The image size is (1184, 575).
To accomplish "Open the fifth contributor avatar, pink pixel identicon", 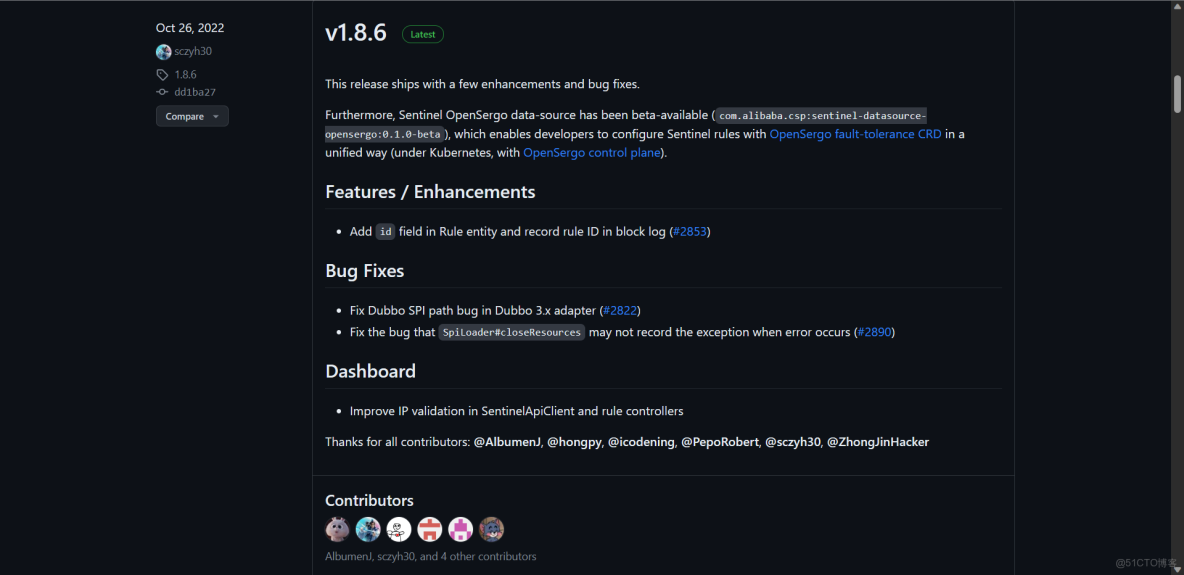I will (x=461, y=529).
